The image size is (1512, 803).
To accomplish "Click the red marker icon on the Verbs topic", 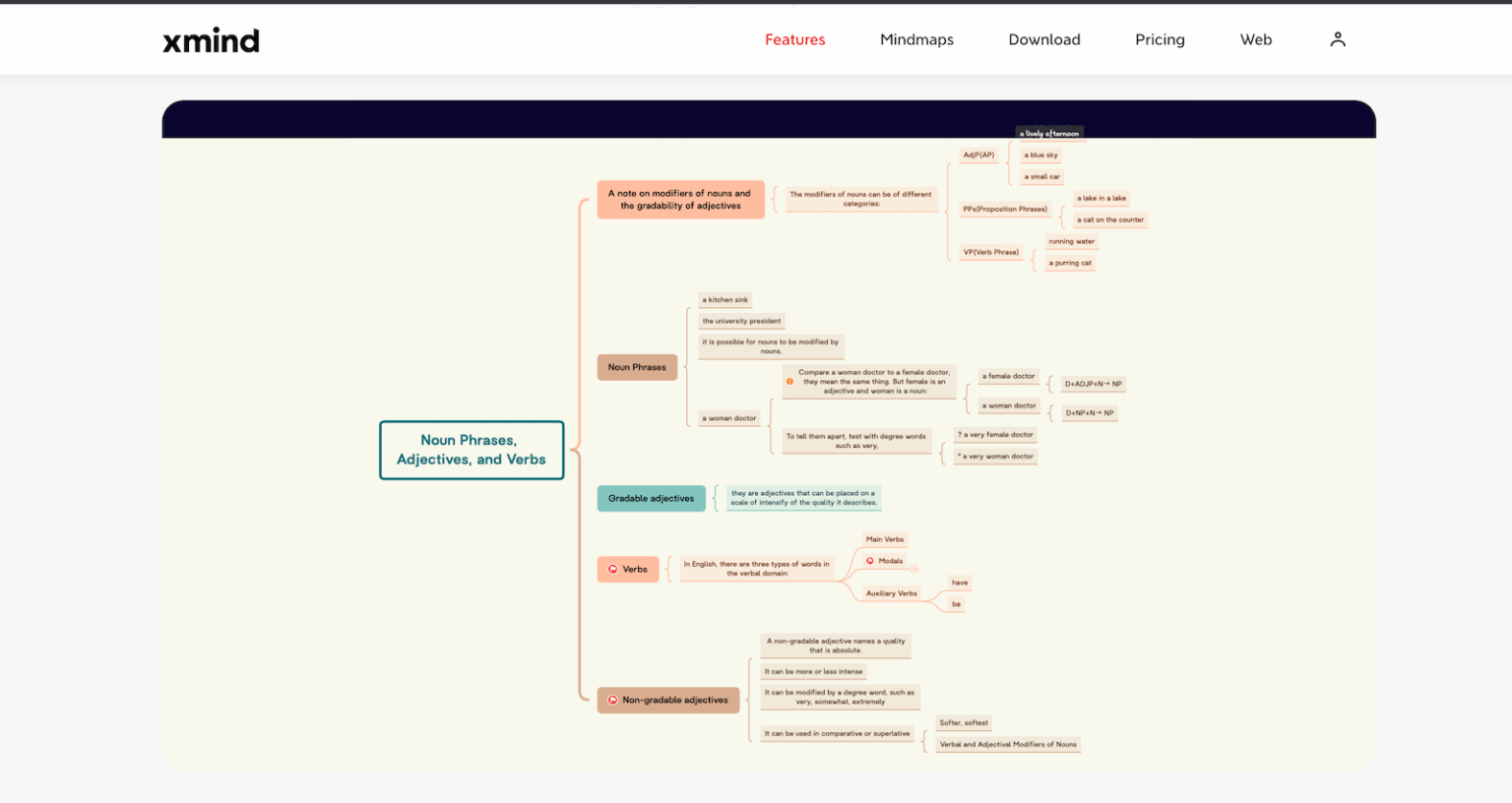I will [x=612, y=569].
